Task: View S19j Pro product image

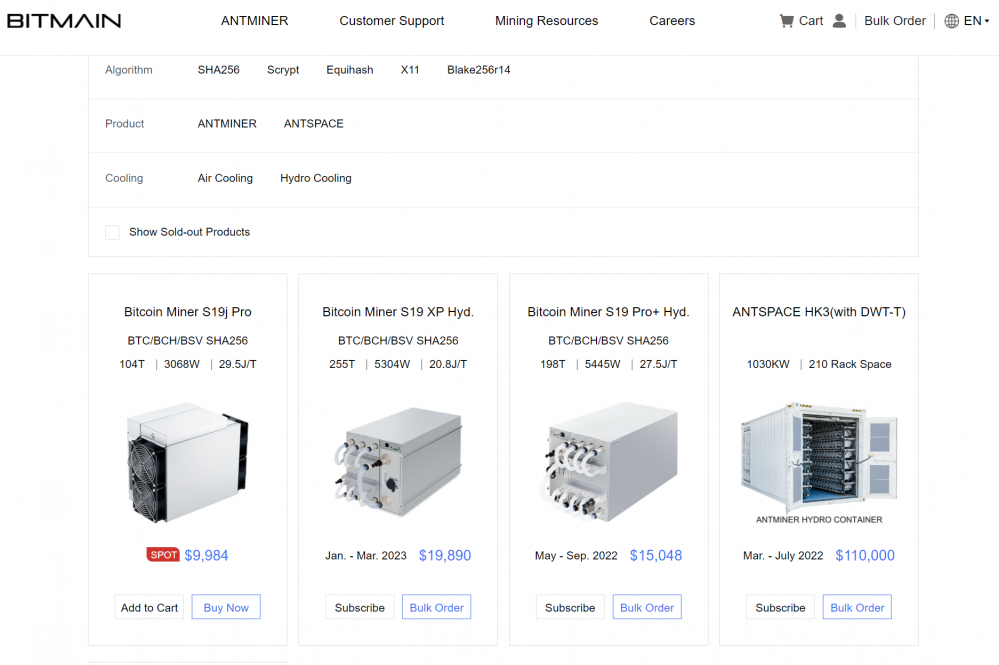Action: (187, 462)
